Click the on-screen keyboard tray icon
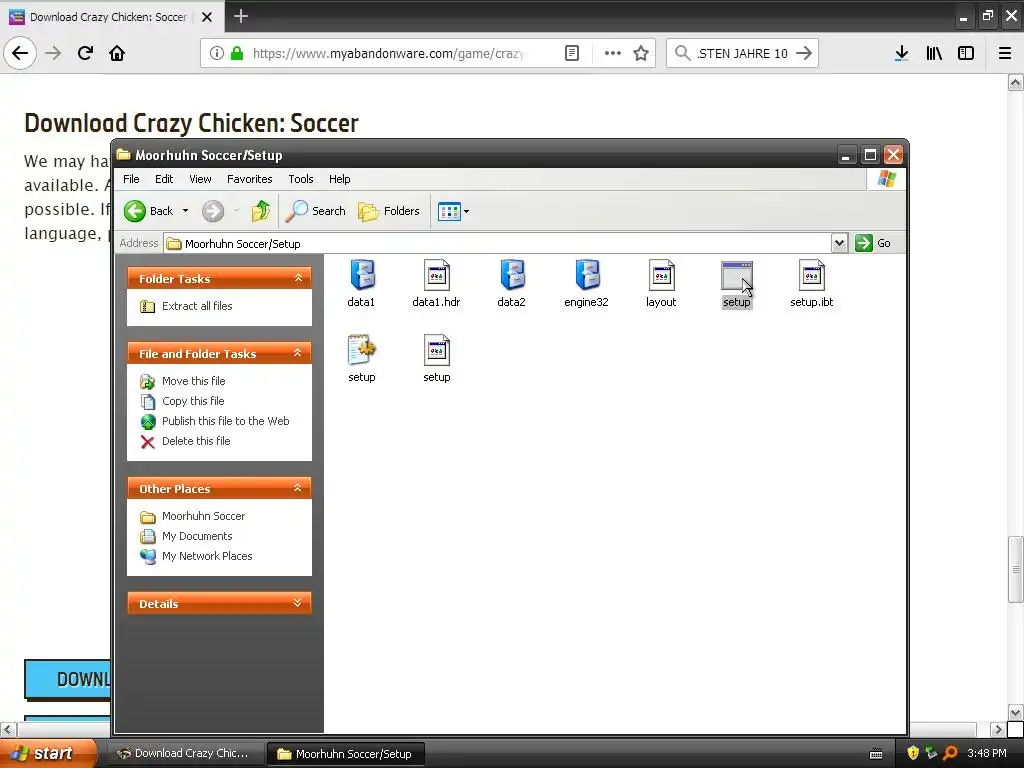This screenshot has width=1024, height=768. (x=876, y=754)
